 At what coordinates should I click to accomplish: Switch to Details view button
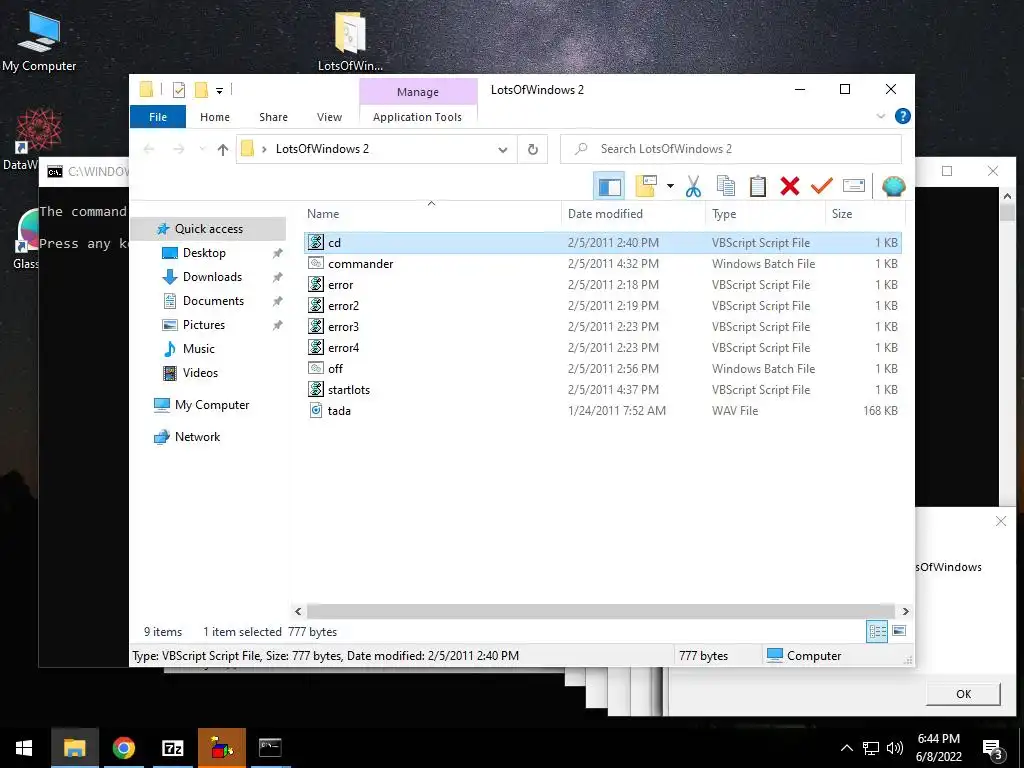[877, 631]
